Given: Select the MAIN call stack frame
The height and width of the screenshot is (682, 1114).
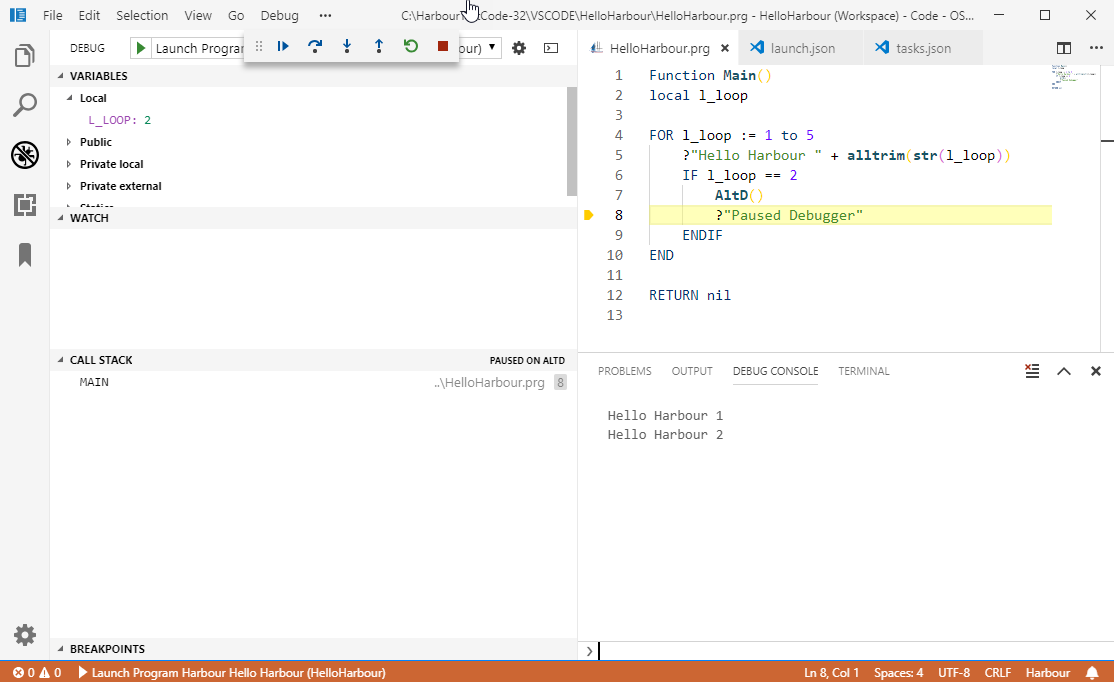Looking at the screenshot, I should pyautogui.click(x=95, y=382).
